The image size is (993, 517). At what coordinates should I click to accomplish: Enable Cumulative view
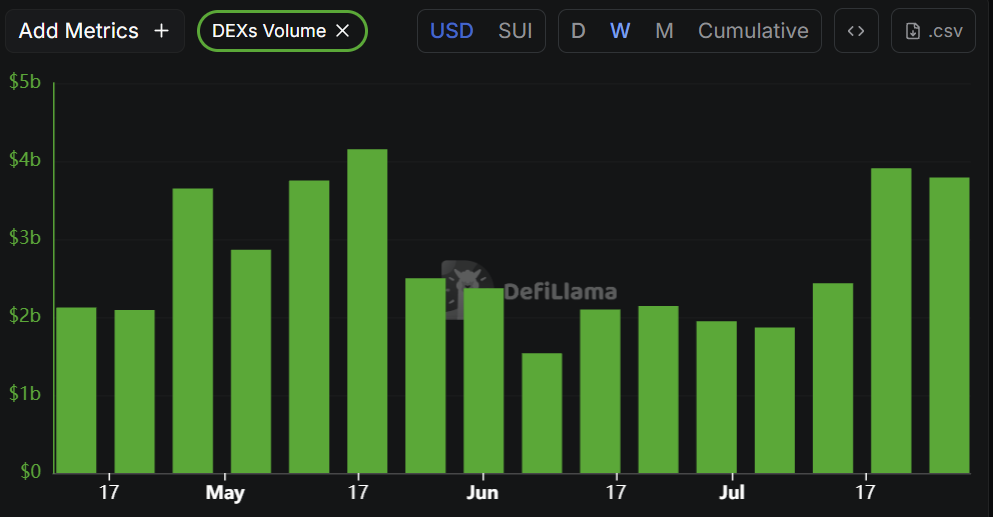(x=753, y=30)
